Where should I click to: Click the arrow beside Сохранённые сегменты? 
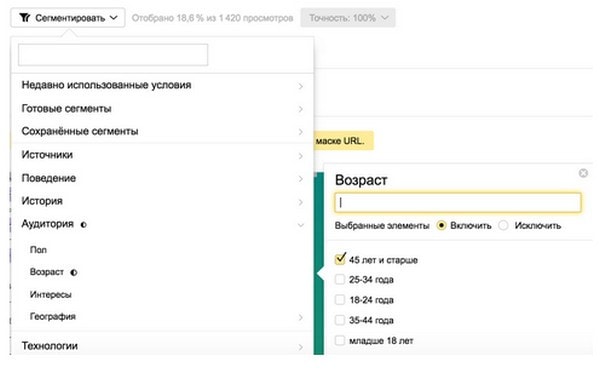point(301,132)
